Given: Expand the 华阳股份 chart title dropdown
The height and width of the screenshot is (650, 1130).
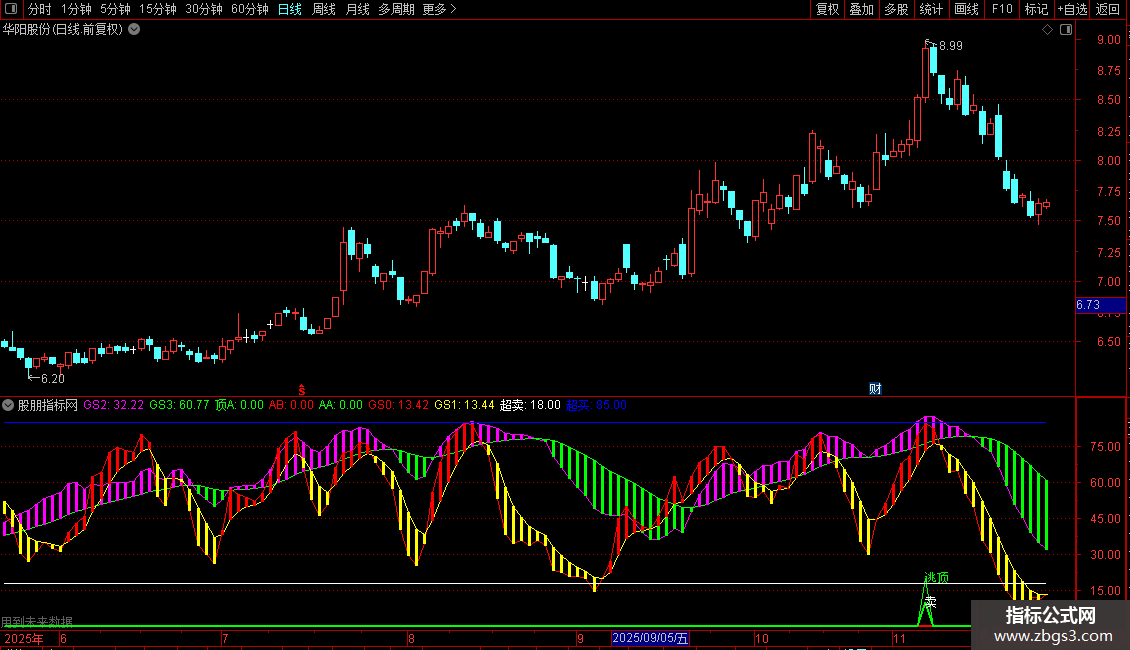Looking at the screenshot, I should pos(135,30).
